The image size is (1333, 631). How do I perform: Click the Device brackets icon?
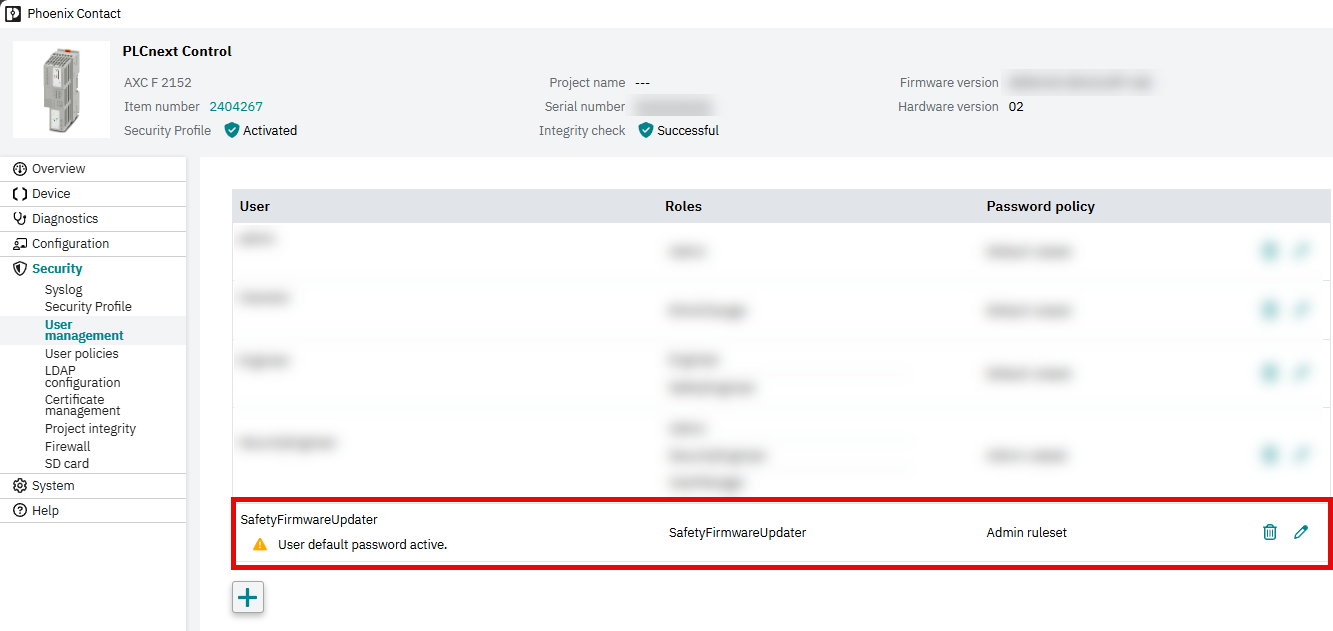coord(20,194)
